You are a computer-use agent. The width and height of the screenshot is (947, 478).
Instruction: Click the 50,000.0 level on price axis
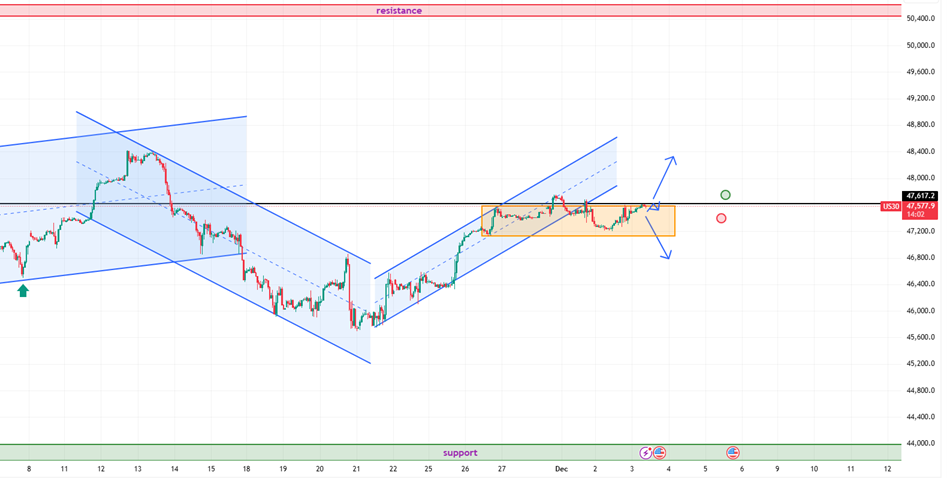point(920,45)
